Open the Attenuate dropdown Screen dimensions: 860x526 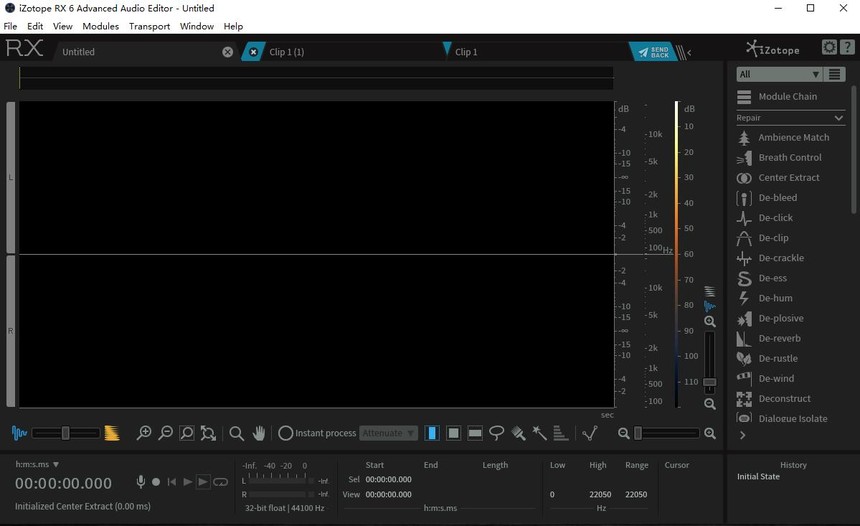point(388,433)
